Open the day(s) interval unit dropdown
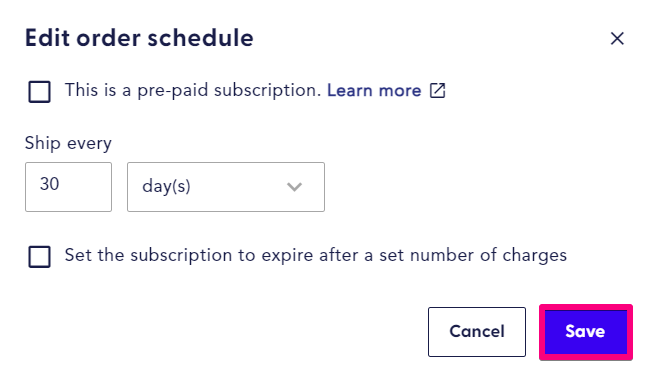This screenshot has height=376, width=652. 226,187
